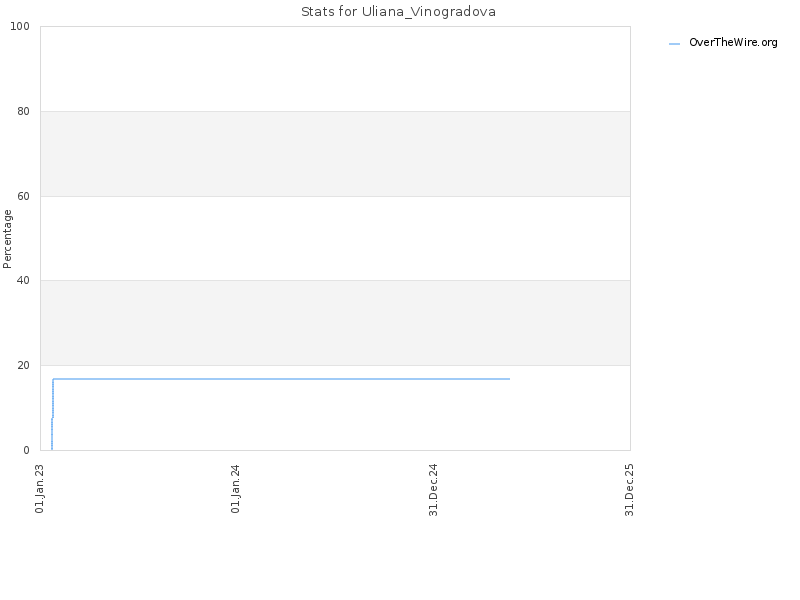The width and height of the screenshot is (800, 600).
Task: Select the 31.Dec.25 x-axis date label
Action: coord(629,489)
